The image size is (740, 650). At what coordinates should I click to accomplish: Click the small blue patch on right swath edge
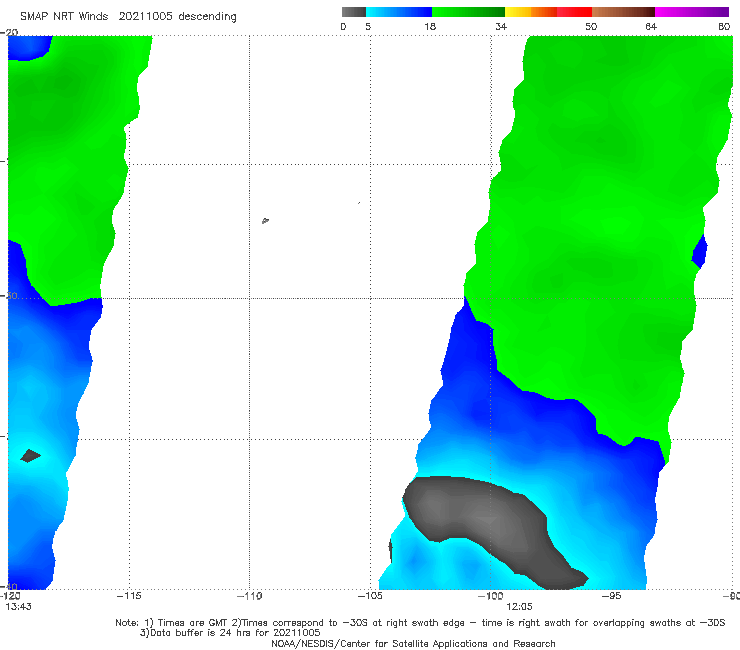tap(699, 251)
